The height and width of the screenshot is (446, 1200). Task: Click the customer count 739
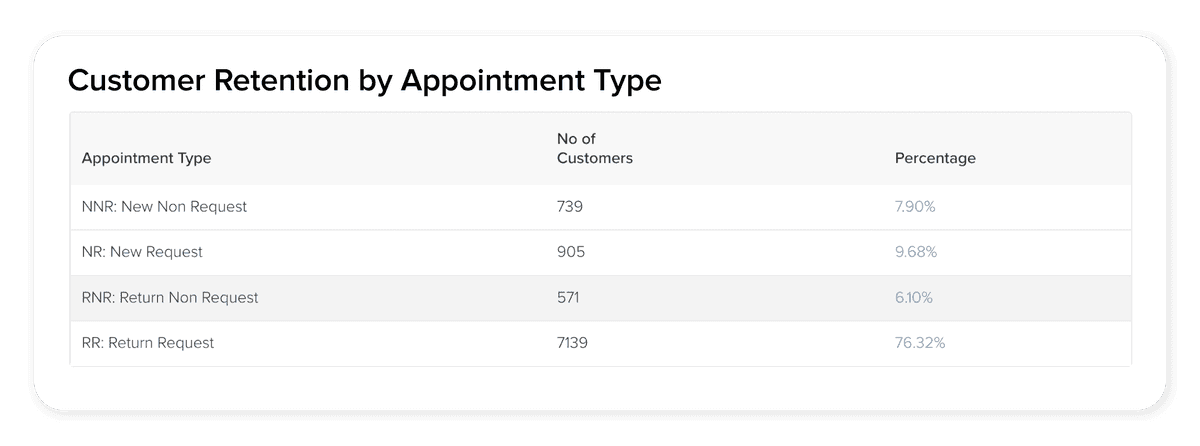point(569,207)
